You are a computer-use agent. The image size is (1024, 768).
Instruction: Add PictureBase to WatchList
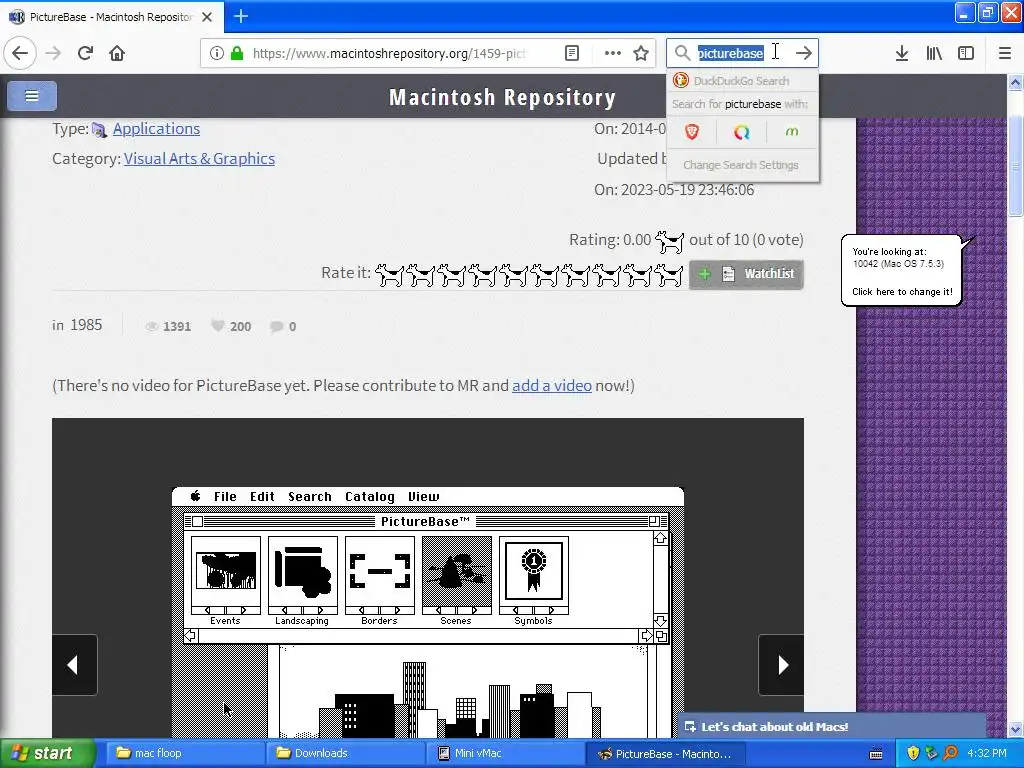[x=746, y=274]
